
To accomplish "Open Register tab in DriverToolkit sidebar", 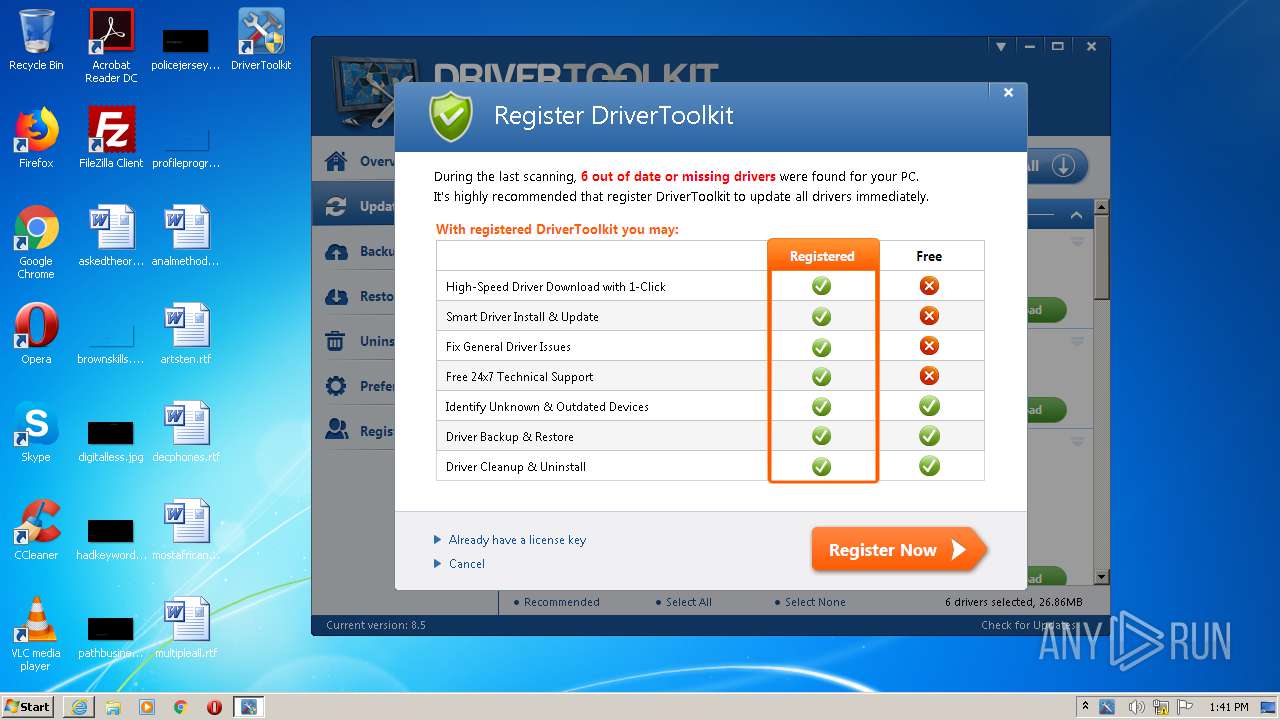I will click(354, 431).
